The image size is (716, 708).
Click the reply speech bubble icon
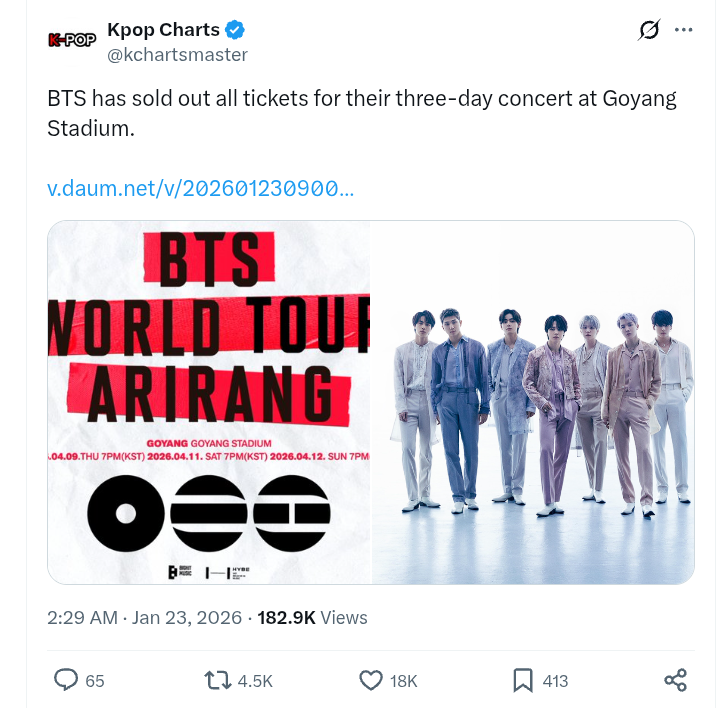click(x=66, y=681)
